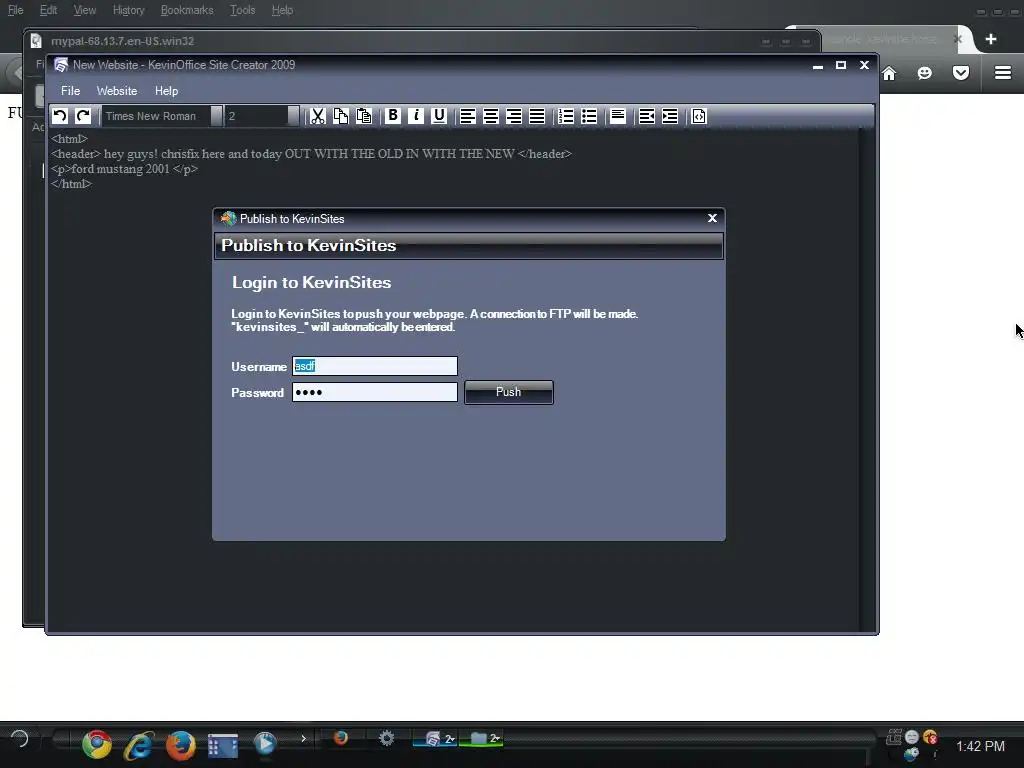This screenshot has height=768, width=1024.
Task: Open the Website menu
Action: (x=117, y=91)
